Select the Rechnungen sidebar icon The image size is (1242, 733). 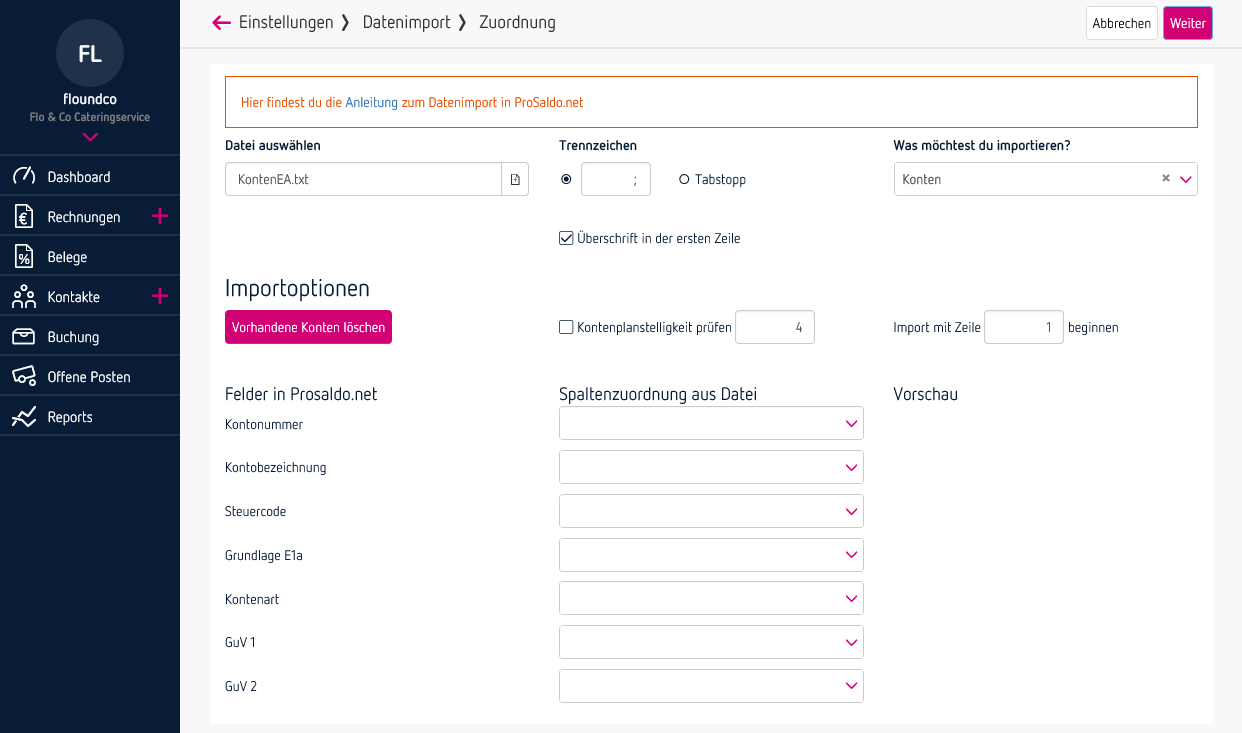coord(22,216)
